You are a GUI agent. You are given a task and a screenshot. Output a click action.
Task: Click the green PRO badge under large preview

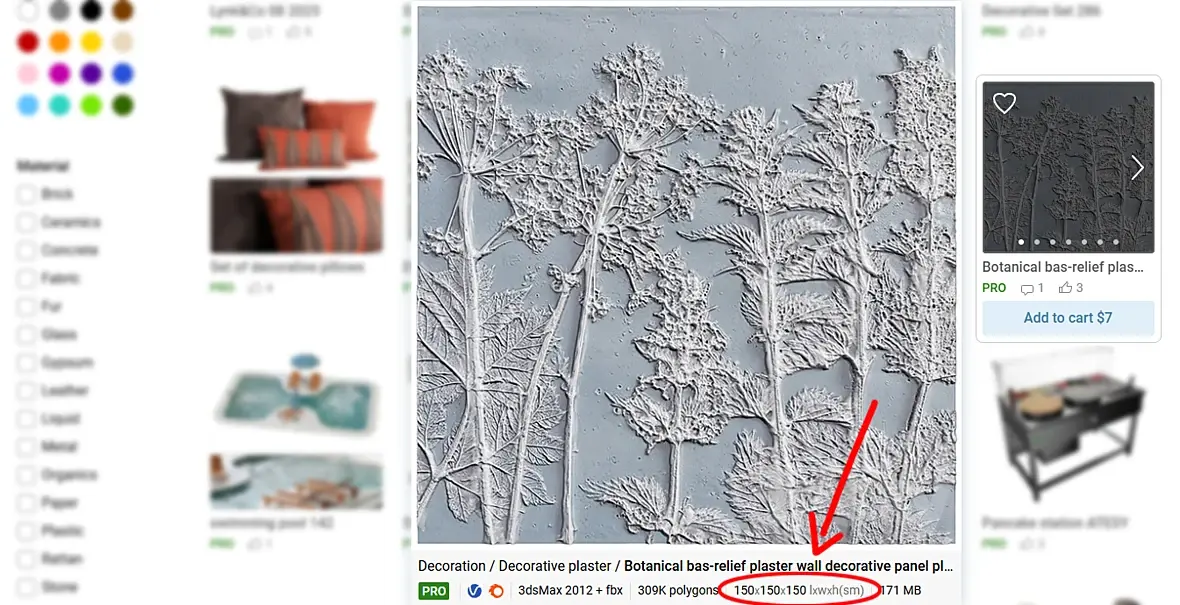coord(433,591)
